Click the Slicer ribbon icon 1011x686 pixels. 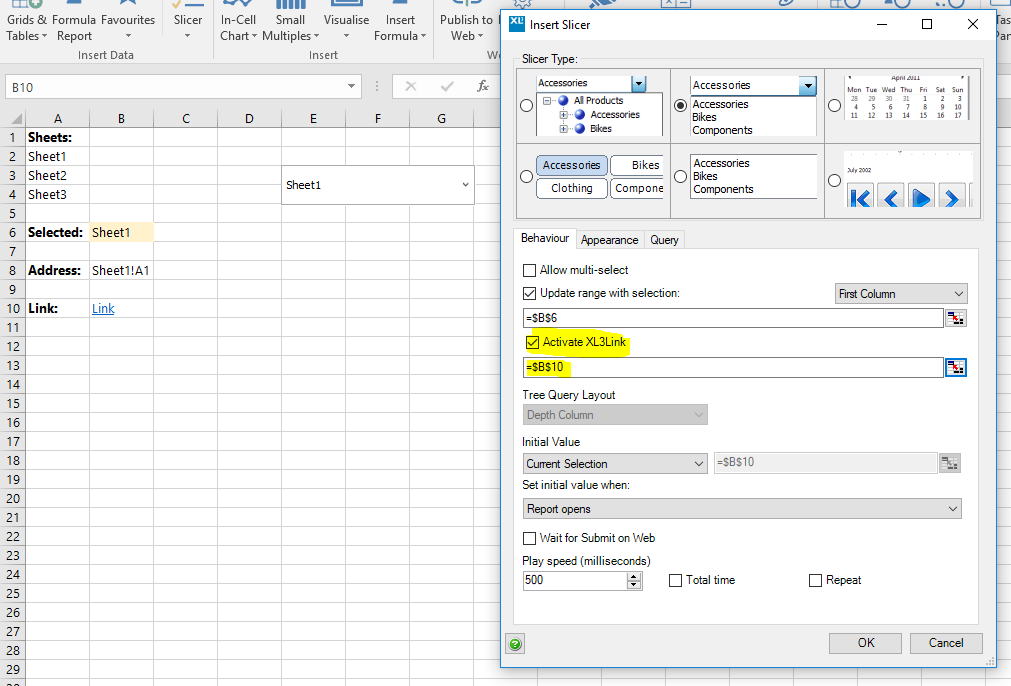(187, 20)
